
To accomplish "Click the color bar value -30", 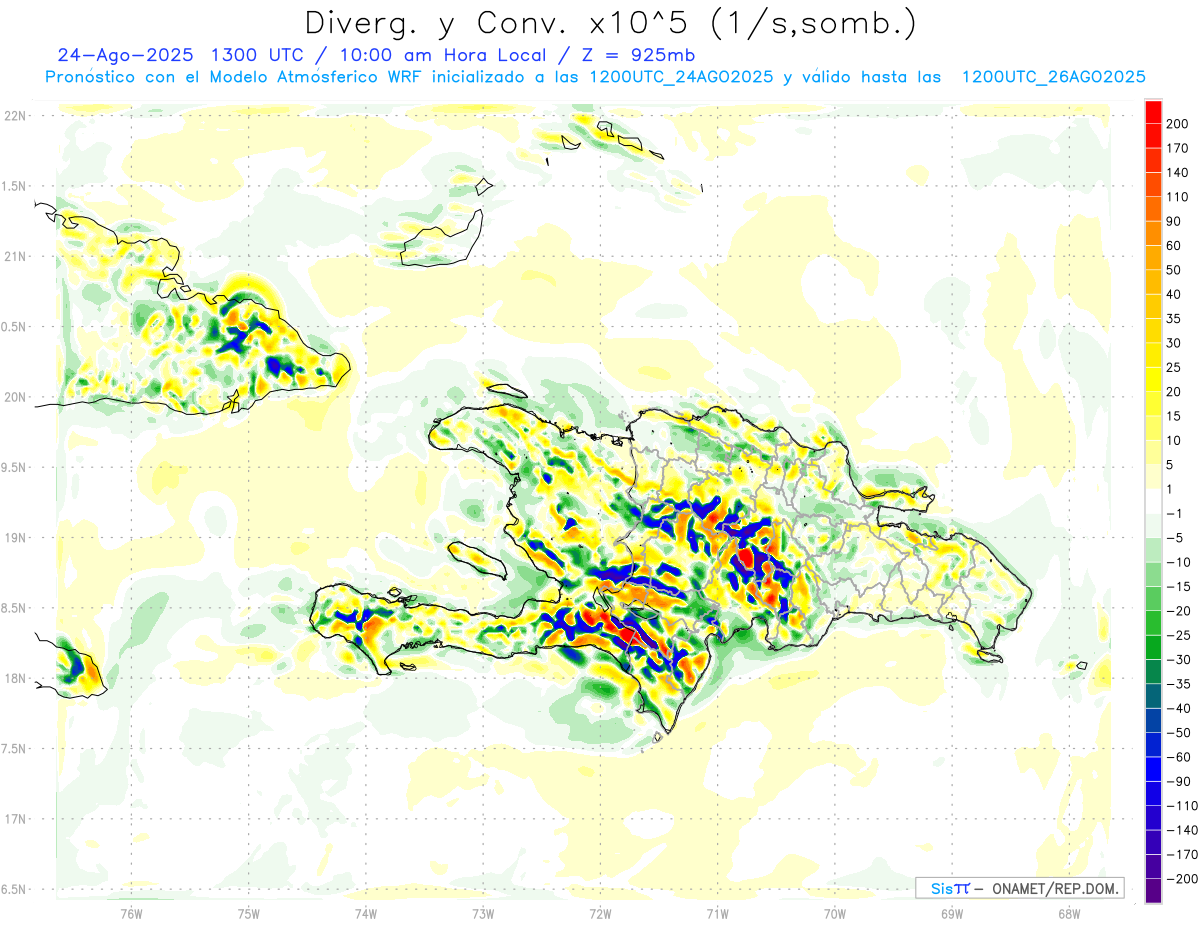I will pos(1177,660).
